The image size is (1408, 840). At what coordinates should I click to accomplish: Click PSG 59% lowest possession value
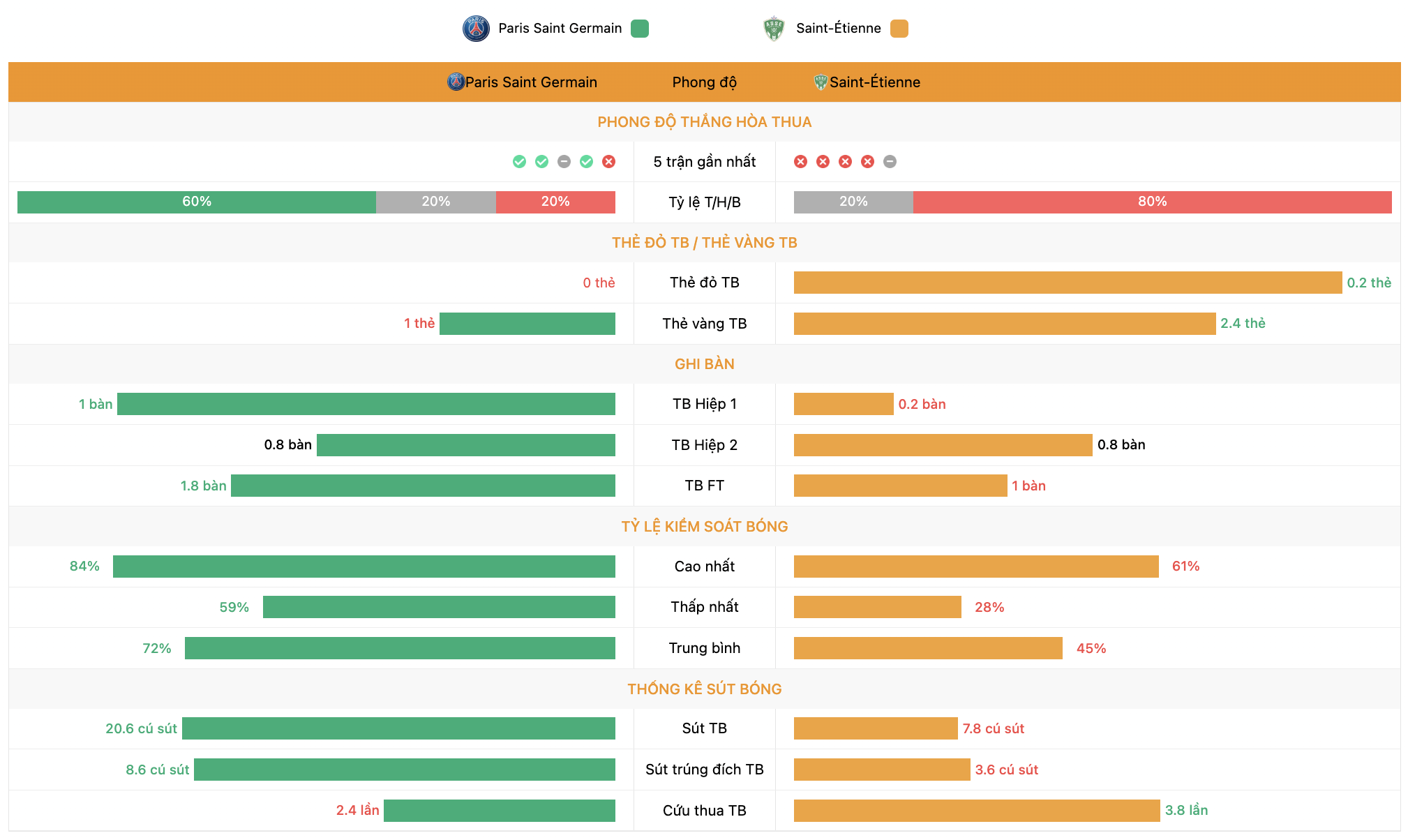(x=234, y=607)
